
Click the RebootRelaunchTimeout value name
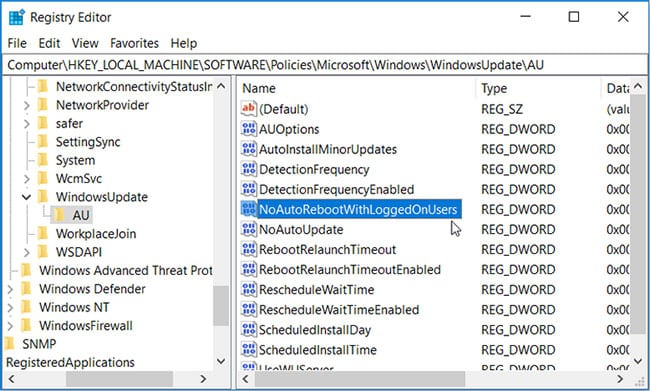click(x=327, y=250)
